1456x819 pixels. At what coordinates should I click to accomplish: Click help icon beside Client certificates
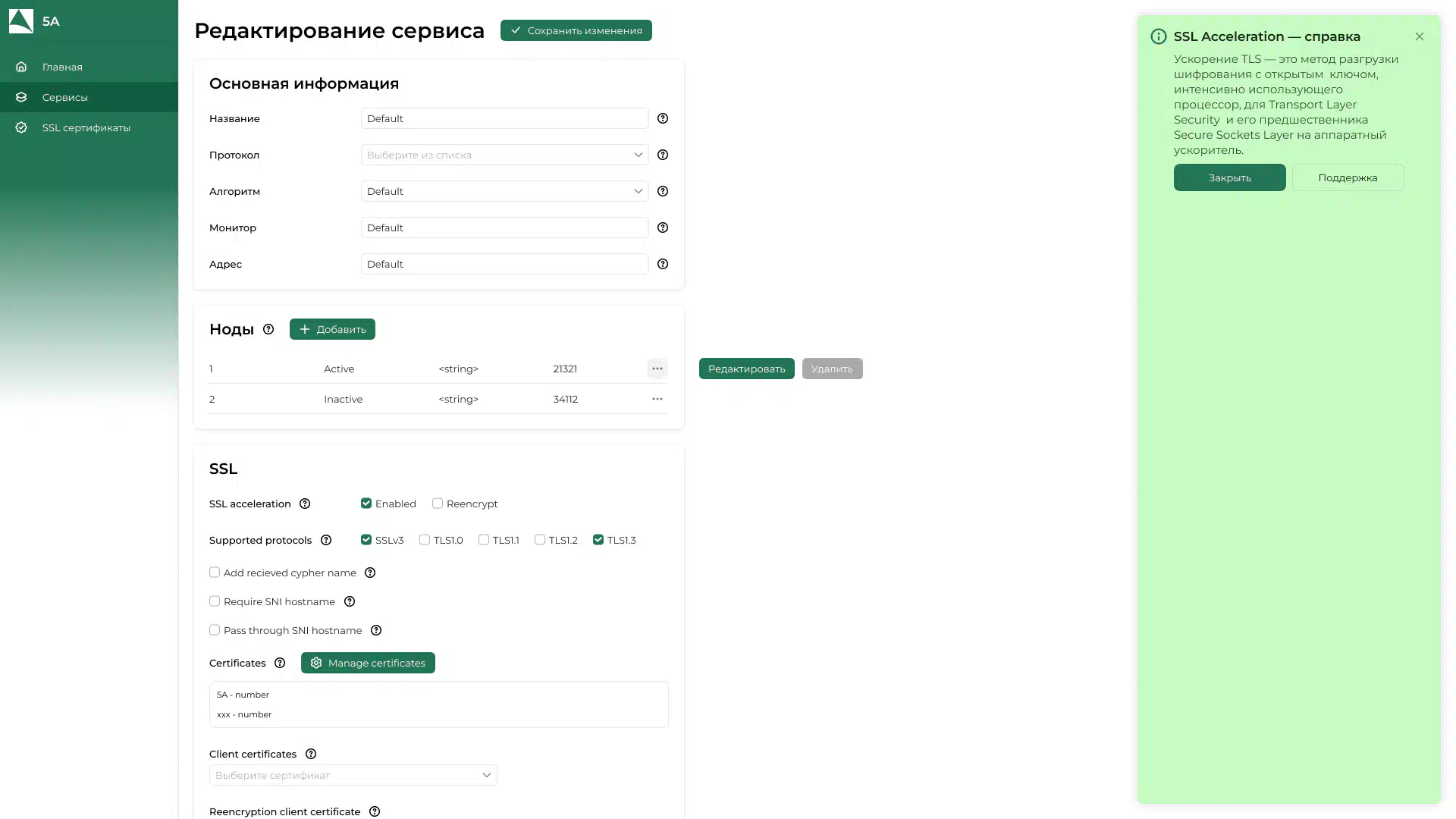click(x=311, y=754)
